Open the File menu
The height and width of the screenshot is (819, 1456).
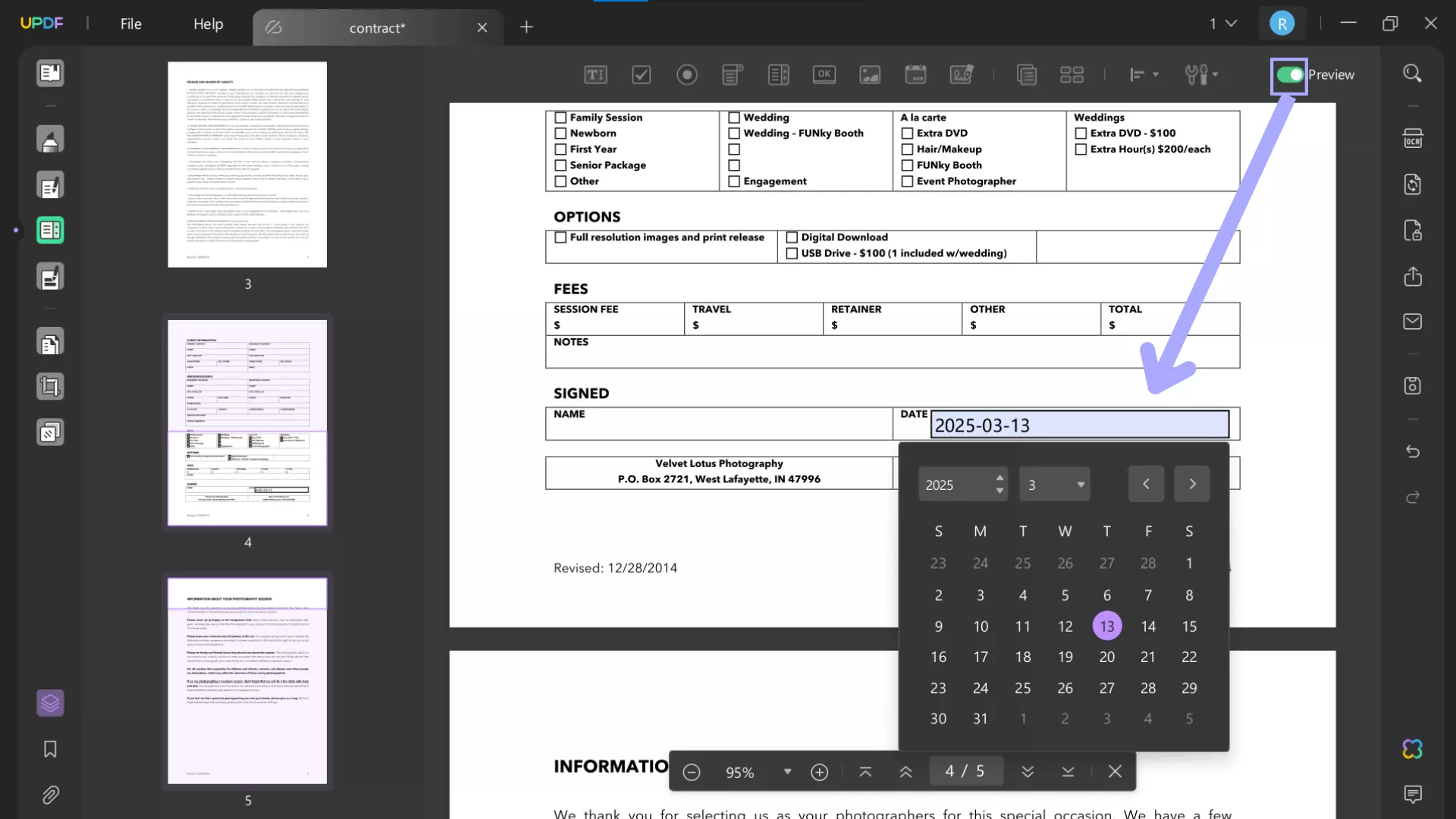130,24
